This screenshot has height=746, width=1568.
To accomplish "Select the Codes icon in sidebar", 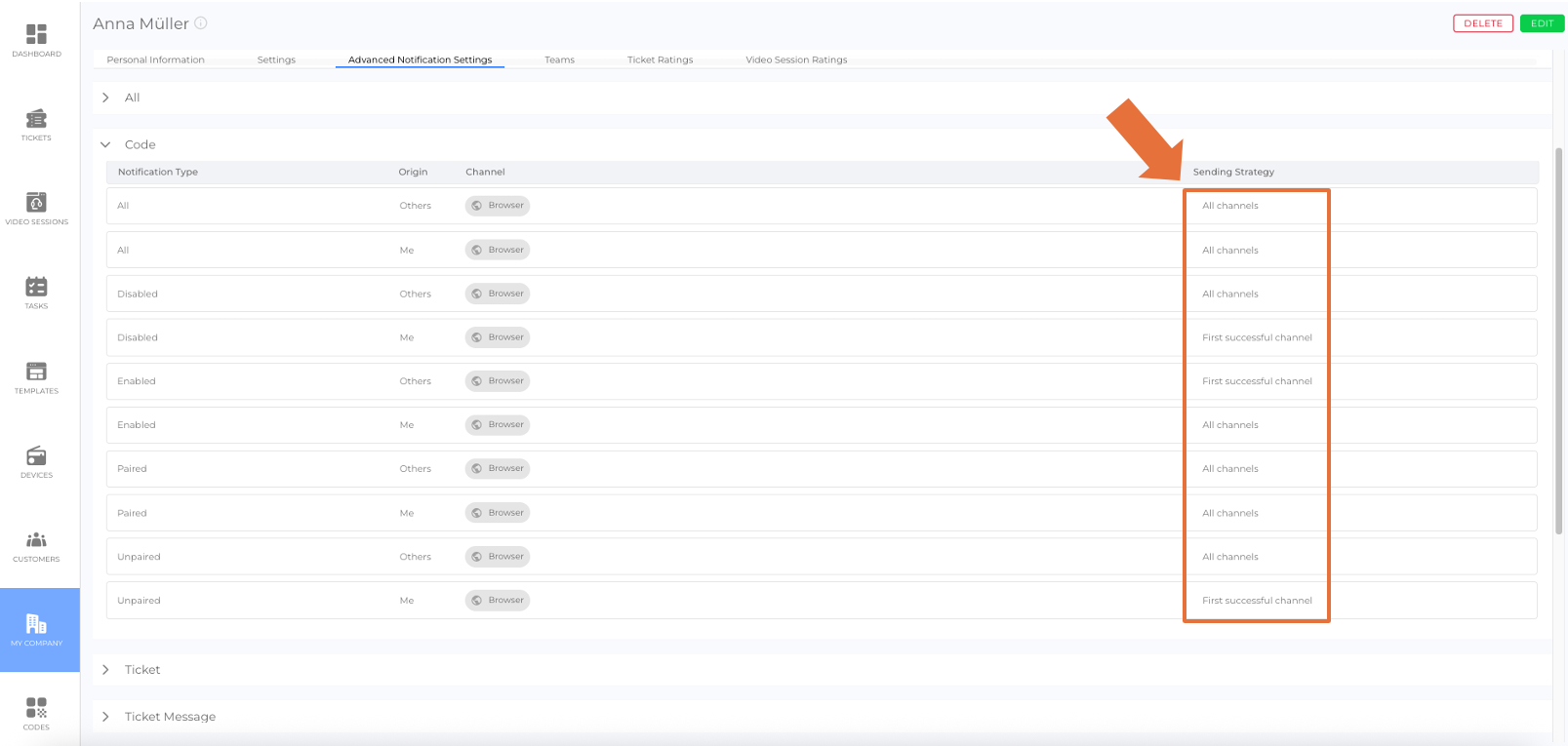I will pos(36,708).
